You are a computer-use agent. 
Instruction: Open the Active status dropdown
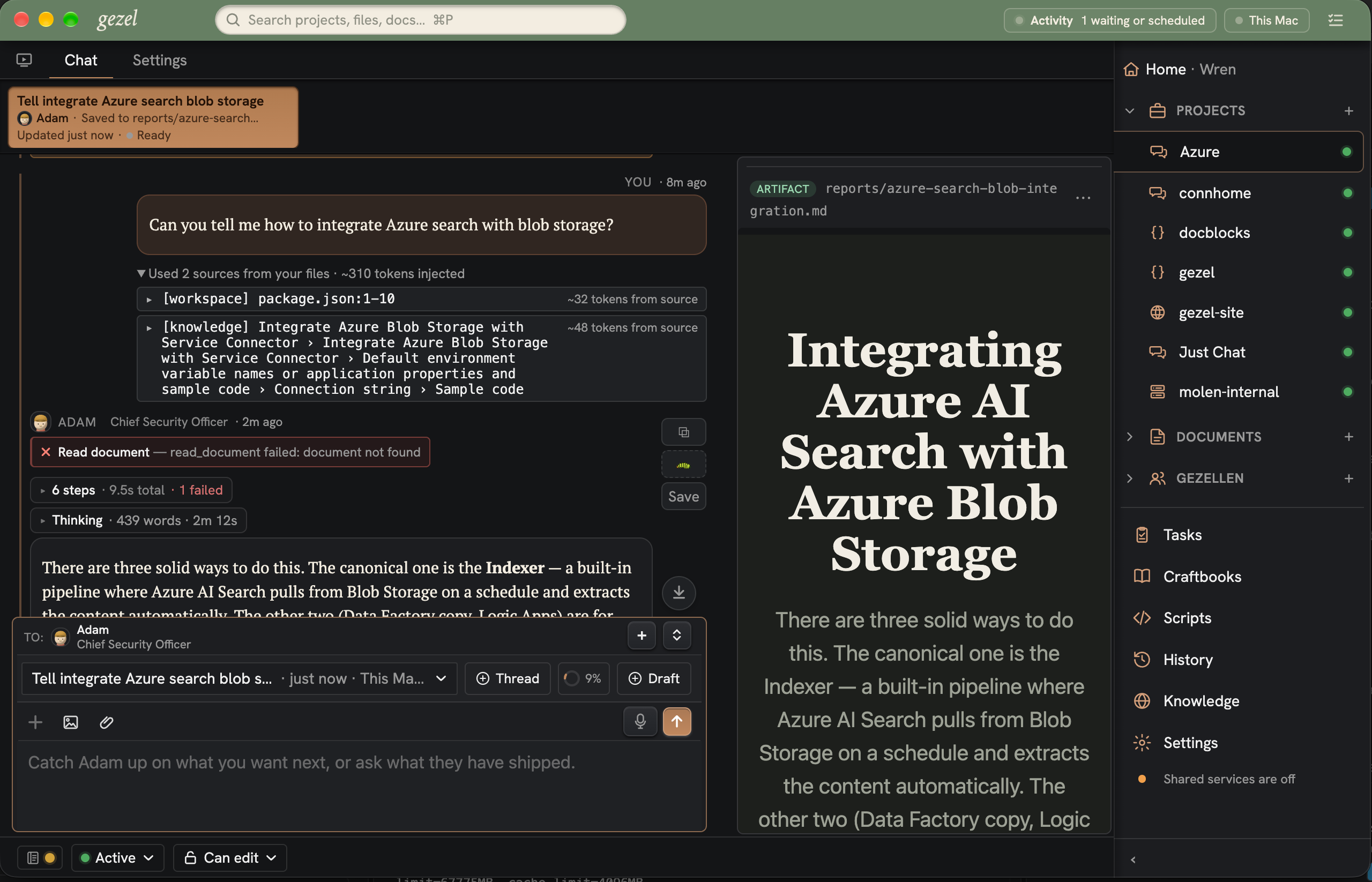117,857
